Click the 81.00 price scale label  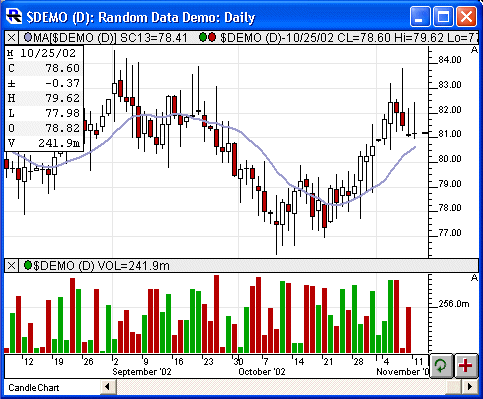point(450,134)
